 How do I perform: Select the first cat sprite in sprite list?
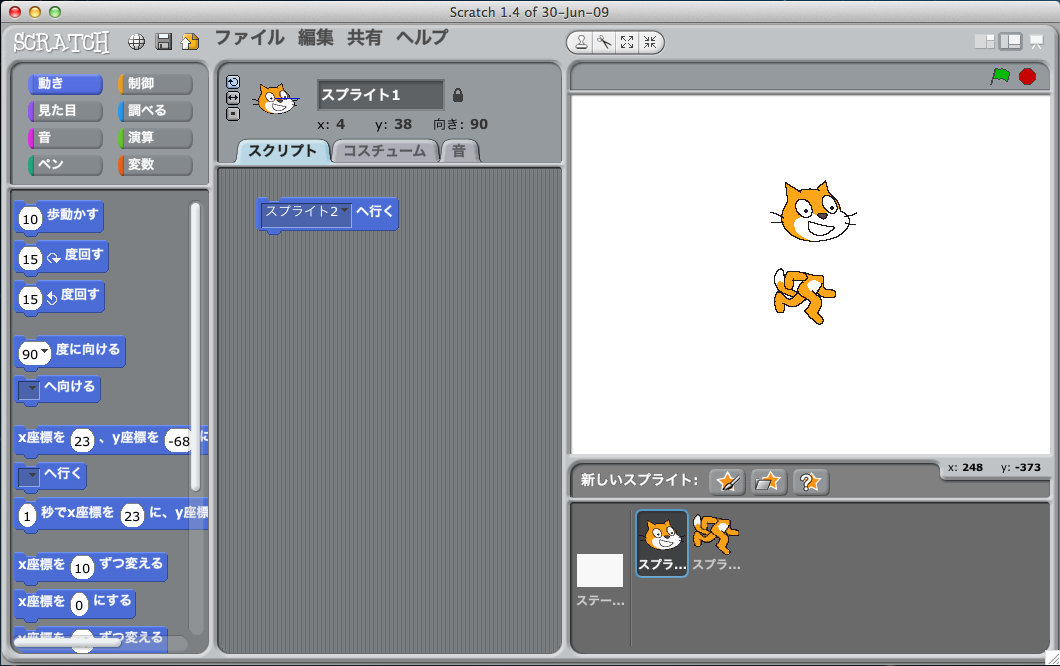tap(662, 543)
